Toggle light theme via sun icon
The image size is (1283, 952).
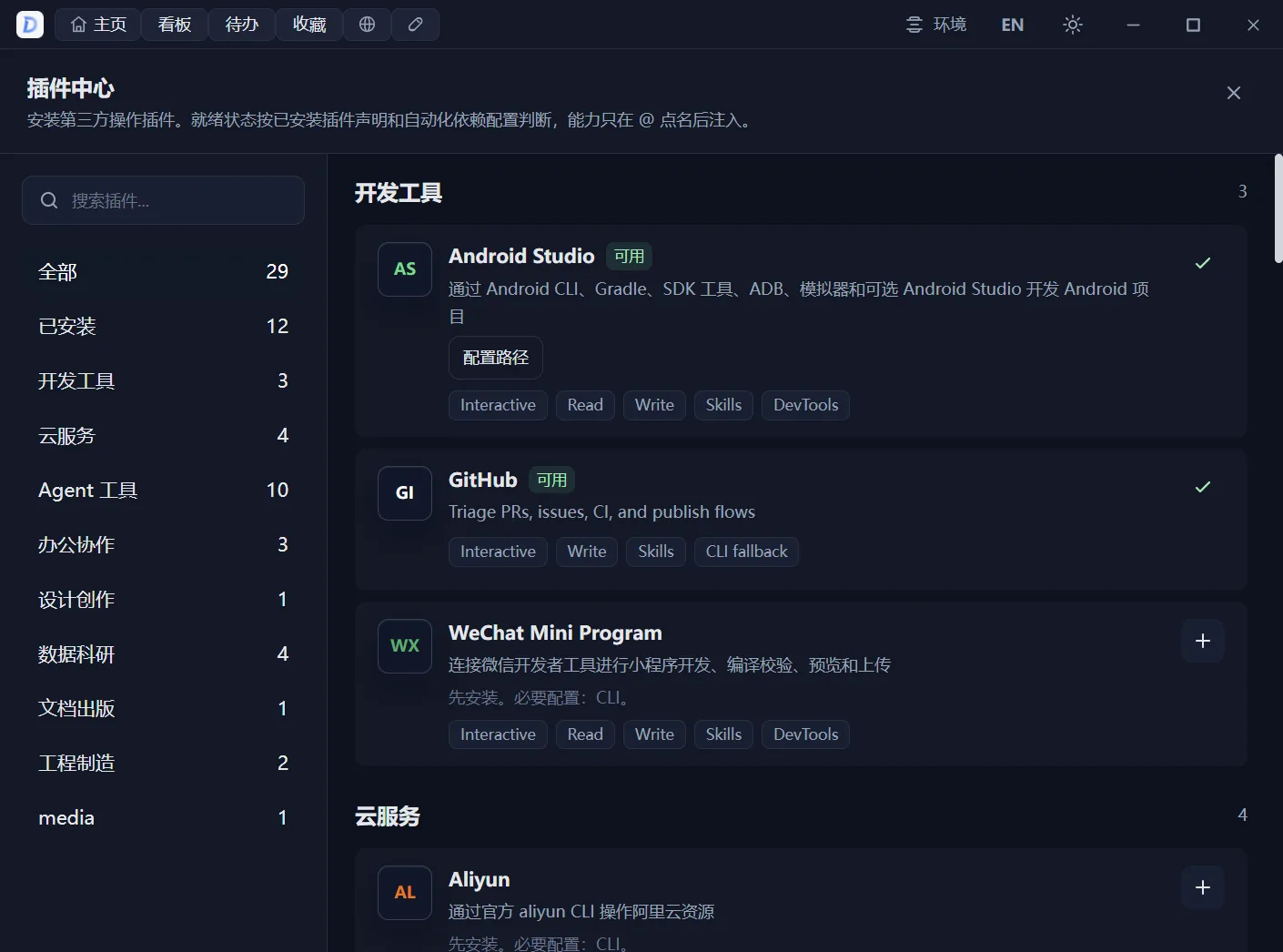(x=1073, y=25)
